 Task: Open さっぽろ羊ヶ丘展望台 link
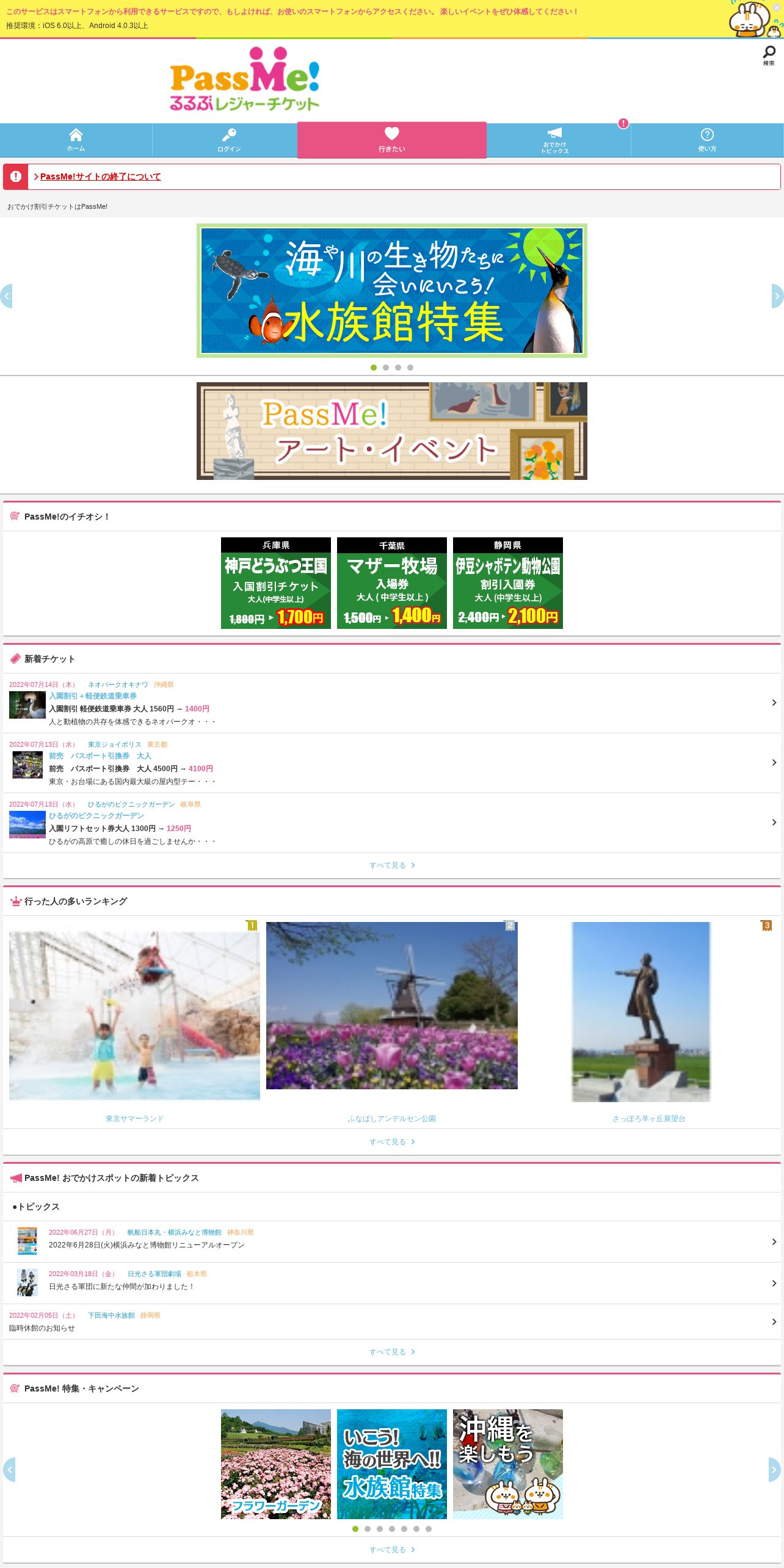pyautogui.click(x=649, y=1119)
